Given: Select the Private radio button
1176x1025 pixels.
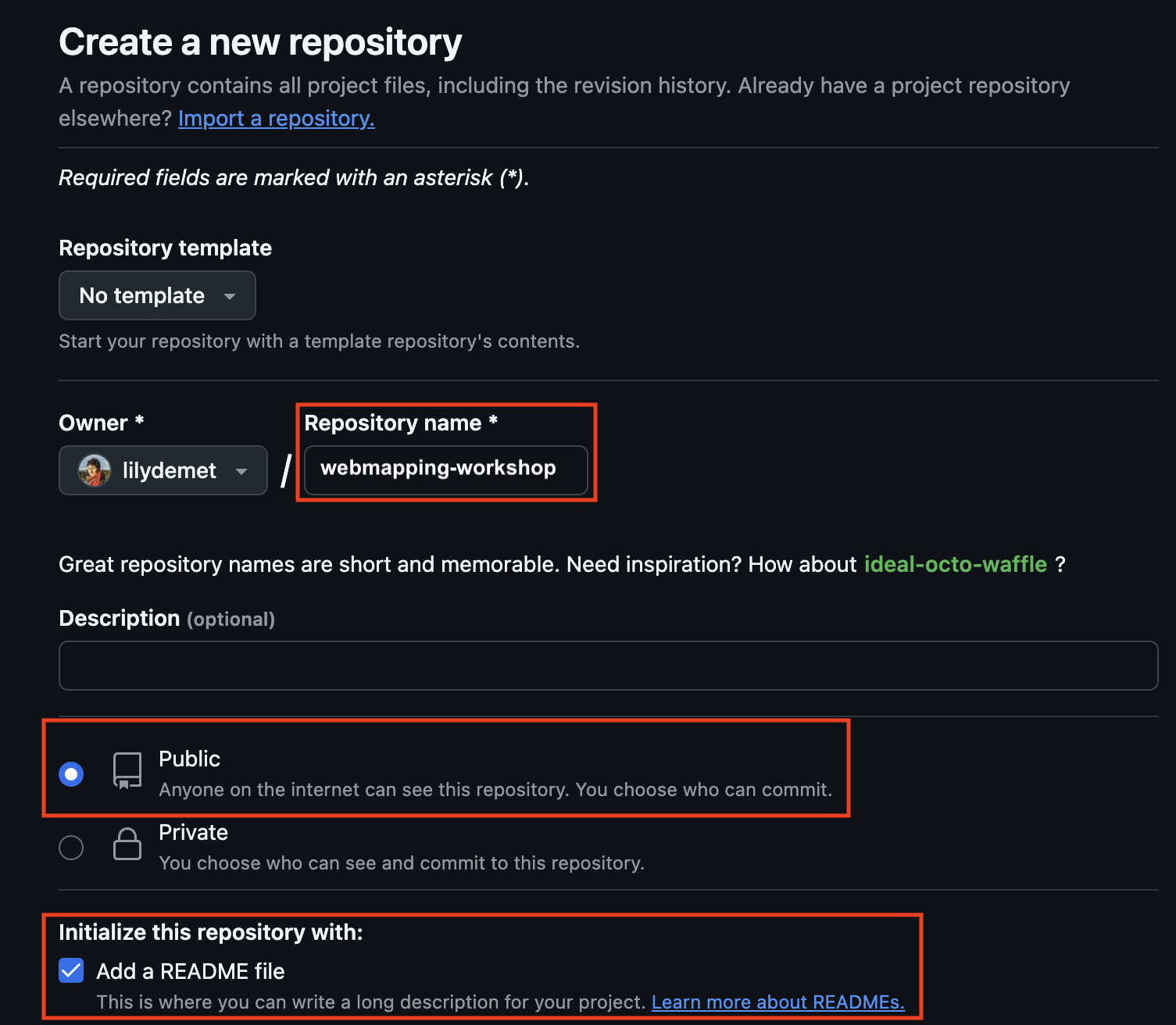Looking at the screenshot, I should pyautogui.click(x=71, y=847).
